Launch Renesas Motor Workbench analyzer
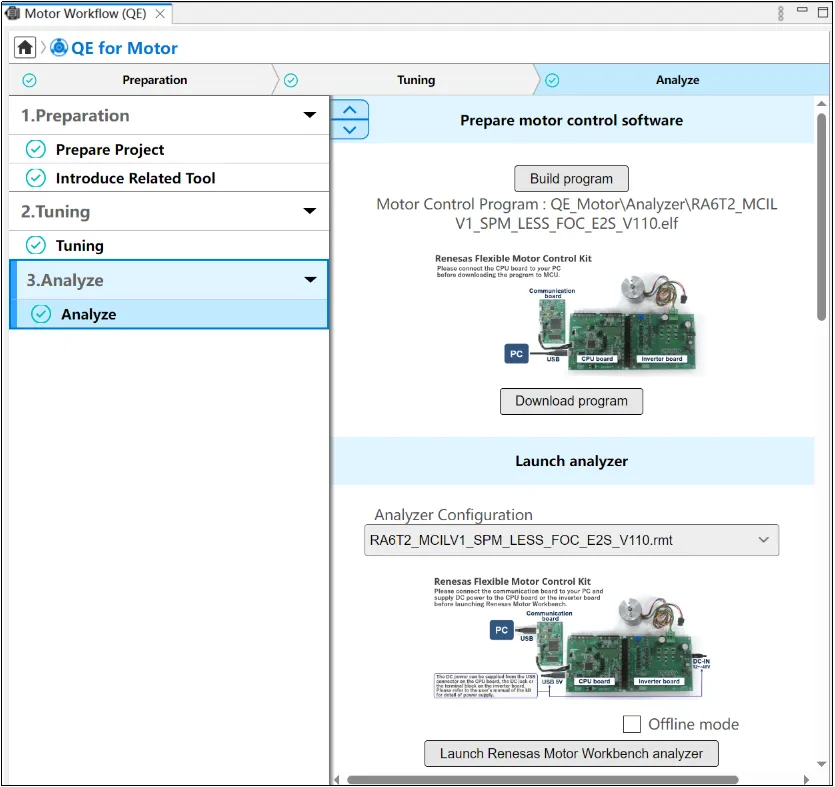 point(571,753)
